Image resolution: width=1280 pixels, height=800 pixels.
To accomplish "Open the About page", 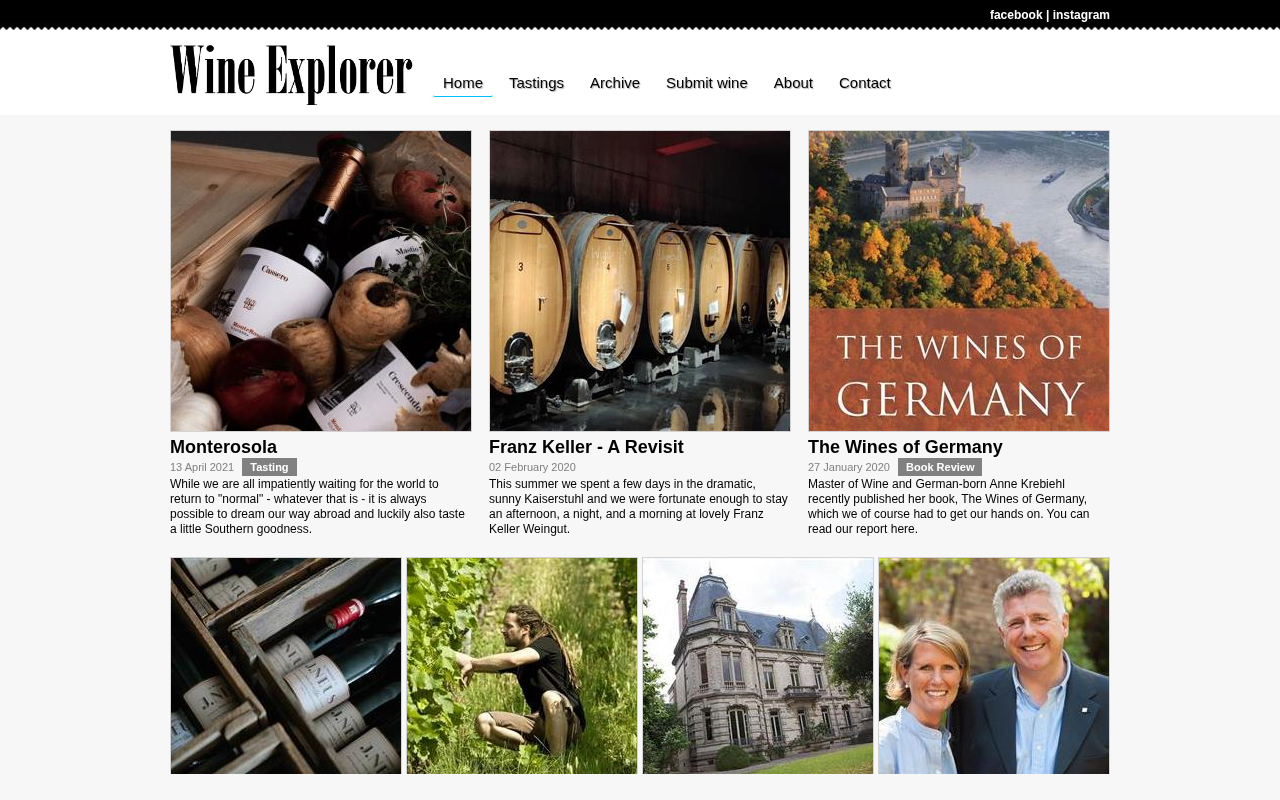I will (793, 83).
